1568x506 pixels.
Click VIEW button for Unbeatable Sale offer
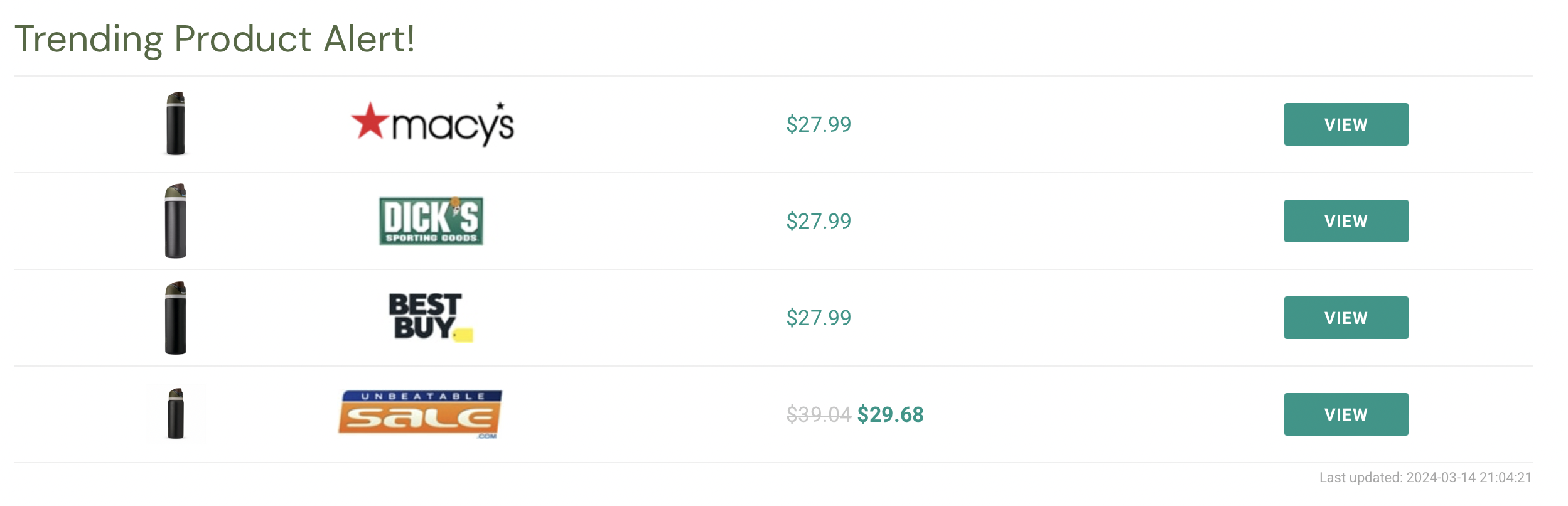(1346, 414)
